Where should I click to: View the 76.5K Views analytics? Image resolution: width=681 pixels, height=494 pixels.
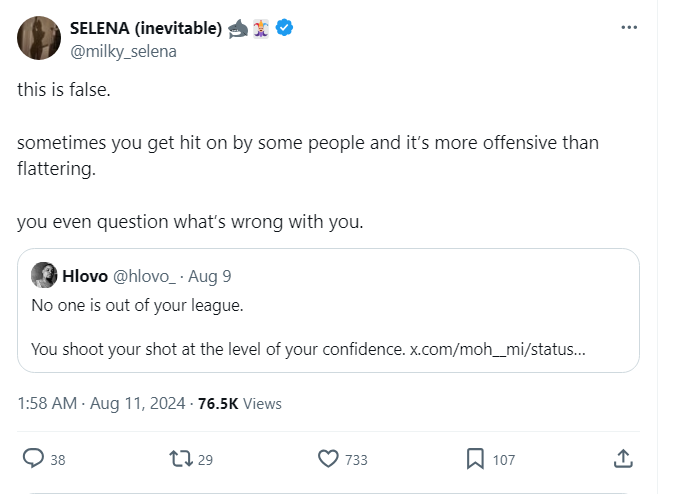(x=240, y=404)
